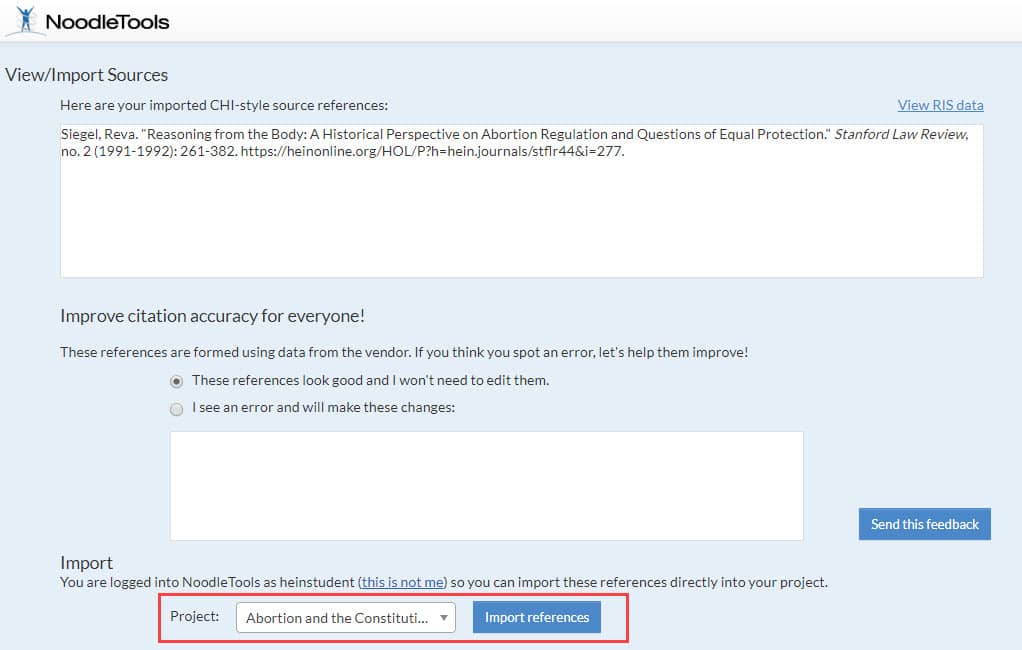Select 'I see an error' radio option
This screenshot has height=650, width=1022.
[176, 409]
